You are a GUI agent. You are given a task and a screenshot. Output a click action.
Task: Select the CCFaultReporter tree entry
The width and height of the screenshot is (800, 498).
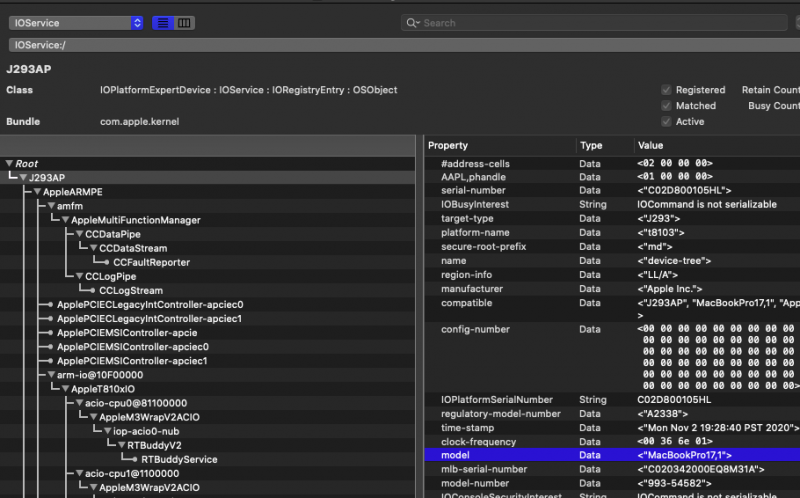(x=151, y=263)
